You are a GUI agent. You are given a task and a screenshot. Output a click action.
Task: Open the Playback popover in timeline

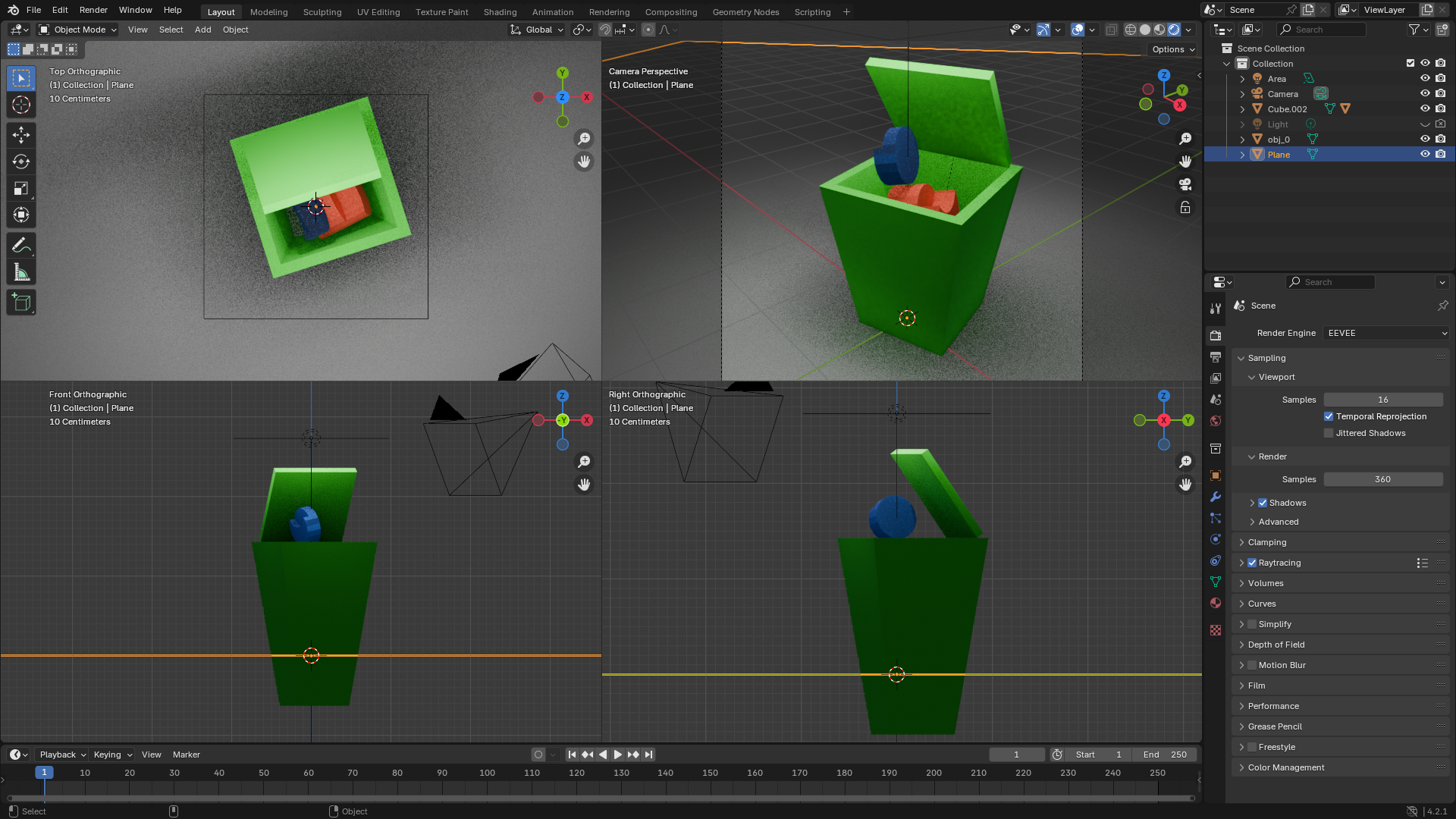coord(62,755)
